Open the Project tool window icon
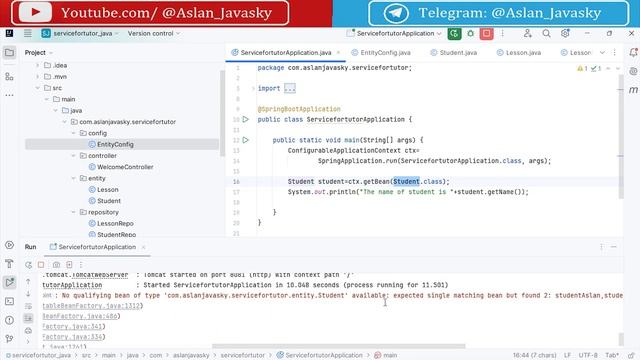Viewport: 640px width, 360px height. click(9, 53)
